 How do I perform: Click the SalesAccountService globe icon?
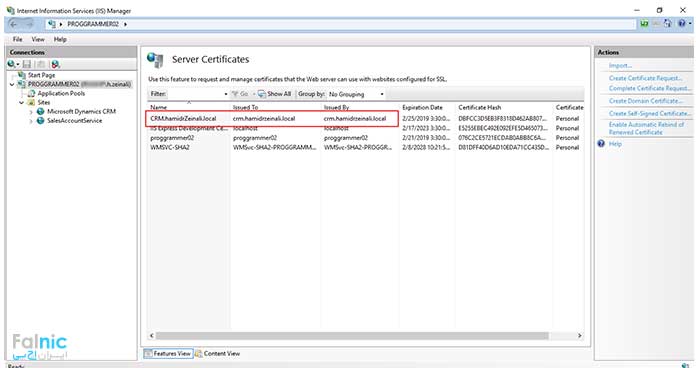click(40, 120)
